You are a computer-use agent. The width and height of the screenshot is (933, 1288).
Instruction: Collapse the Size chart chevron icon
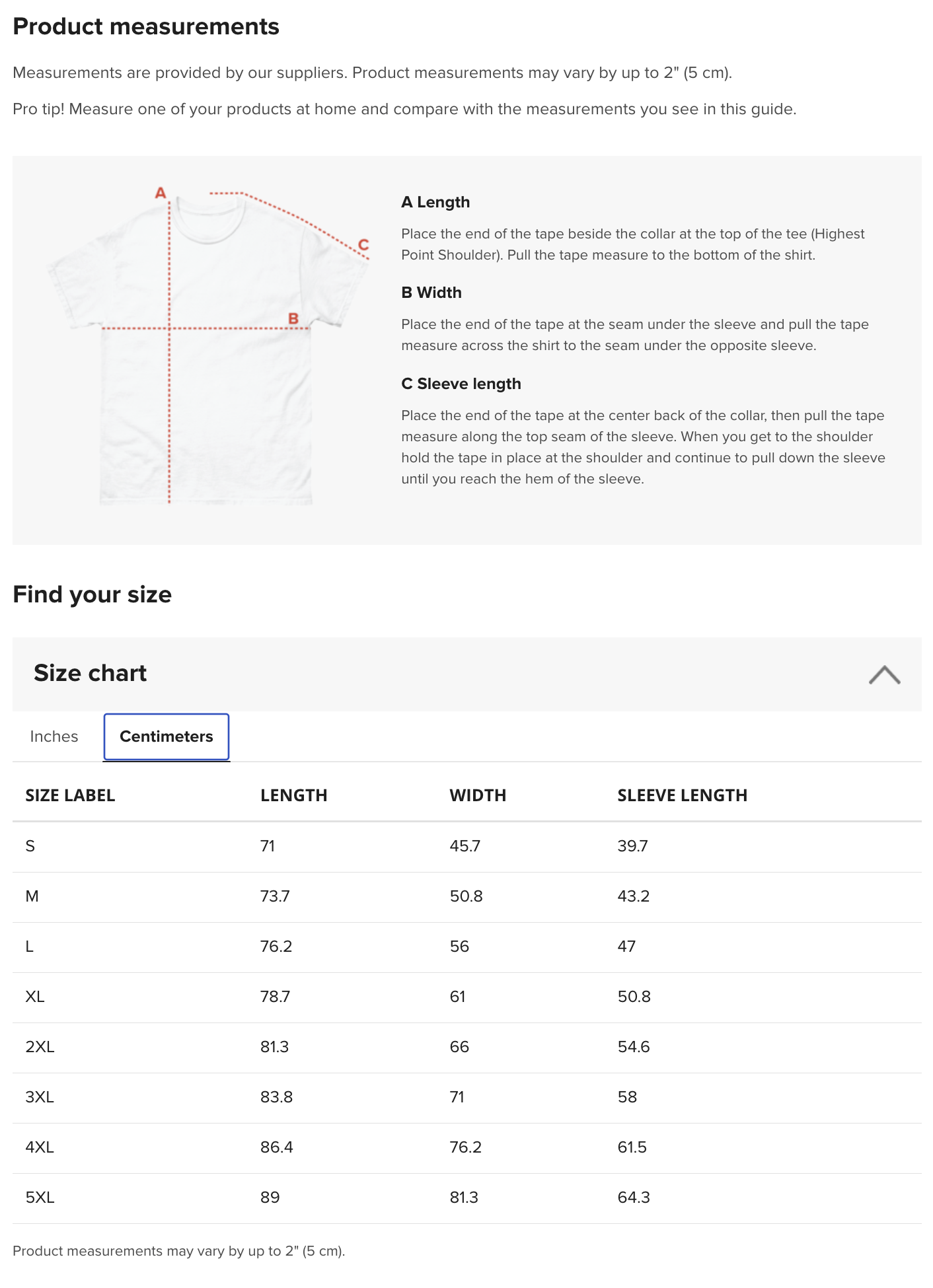[x=884, y=674]
